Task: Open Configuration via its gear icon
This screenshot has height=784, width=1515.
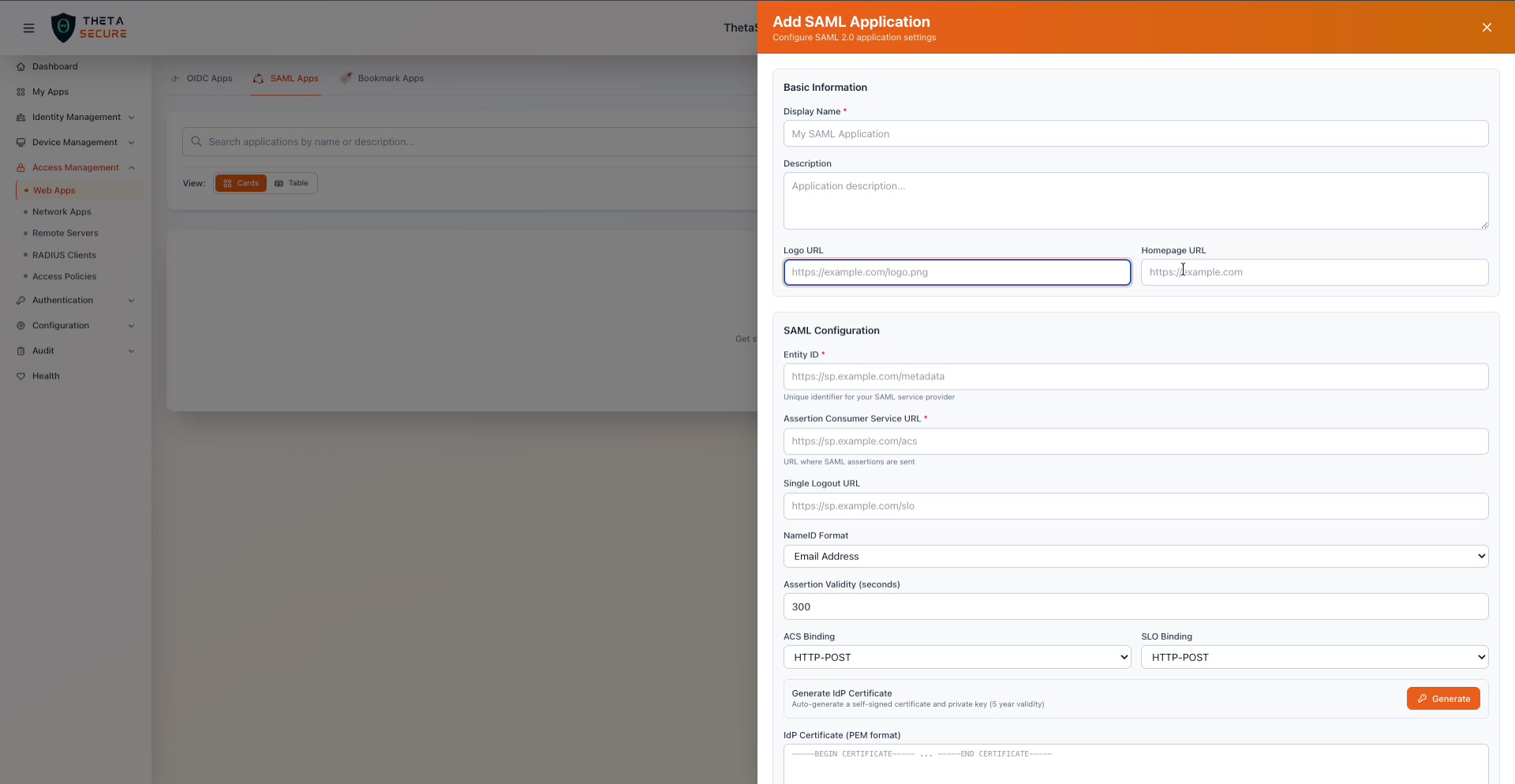Action: 20,325
